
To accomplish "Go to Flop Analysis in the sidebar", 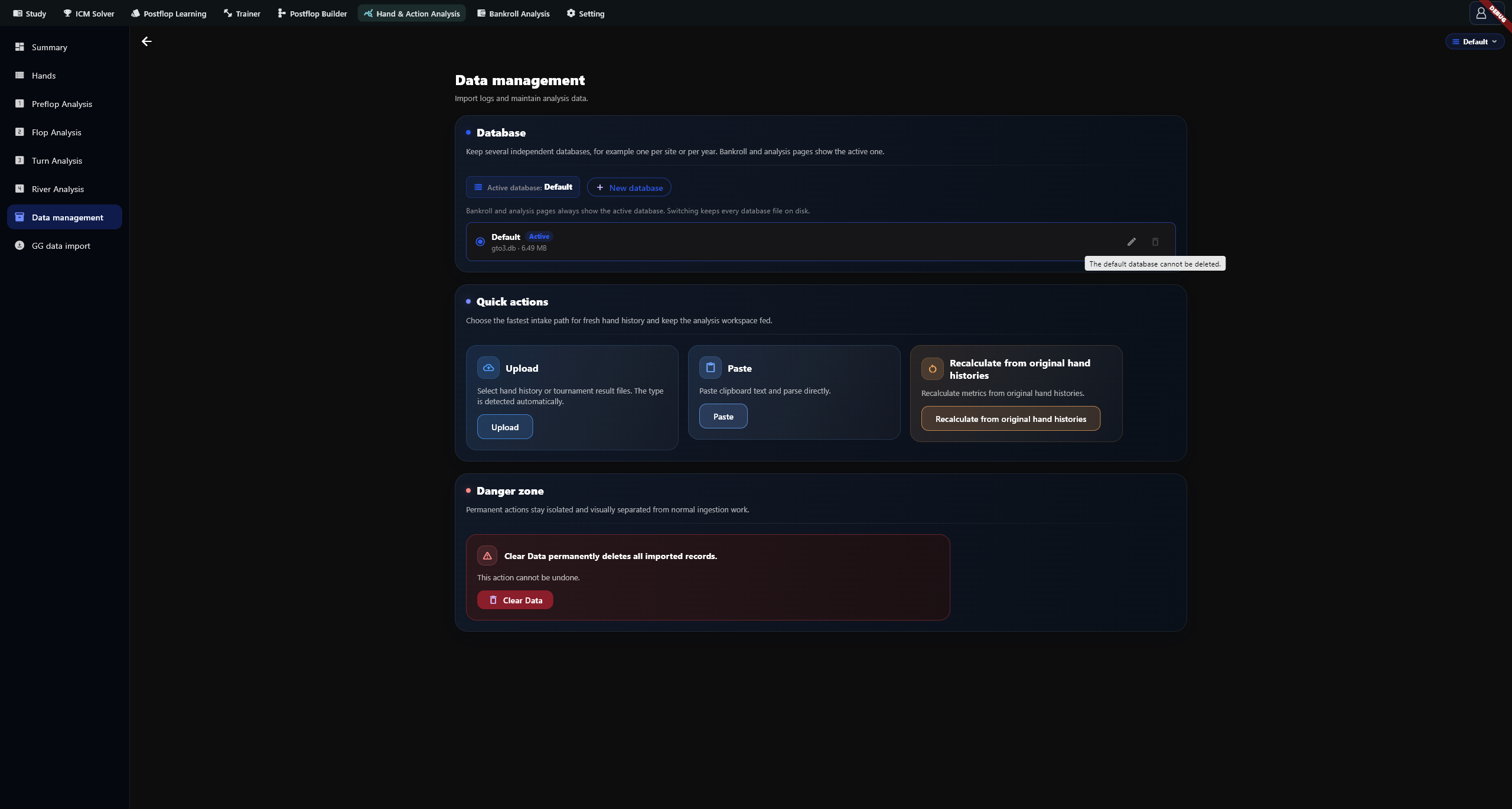I will pyautogui.click(x=64, y=132).
